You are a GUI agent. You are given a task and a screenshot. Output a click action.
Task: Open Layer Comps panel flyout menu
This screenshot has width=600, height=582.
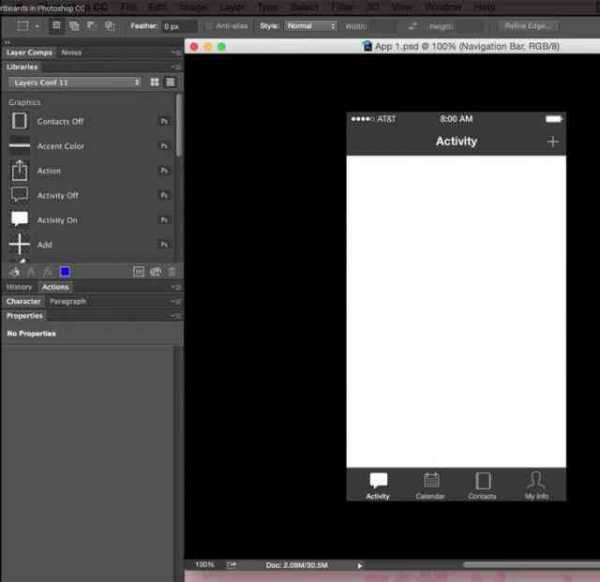(176, 52)
